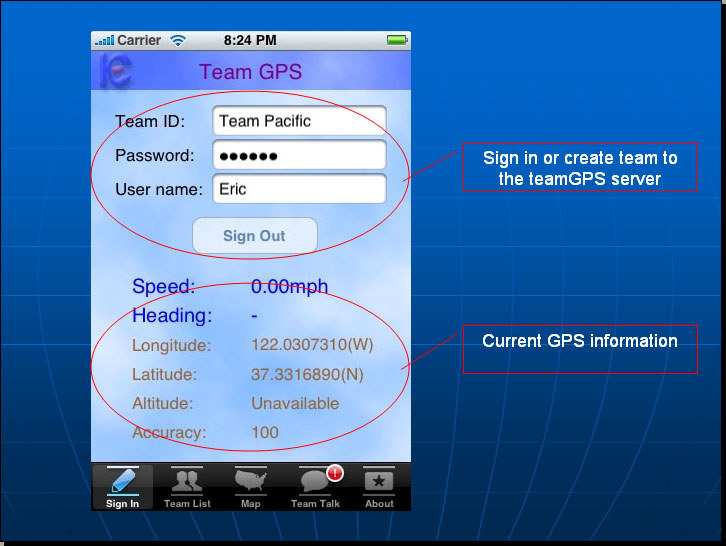Tap the Carrier label

tap(139, 40)
